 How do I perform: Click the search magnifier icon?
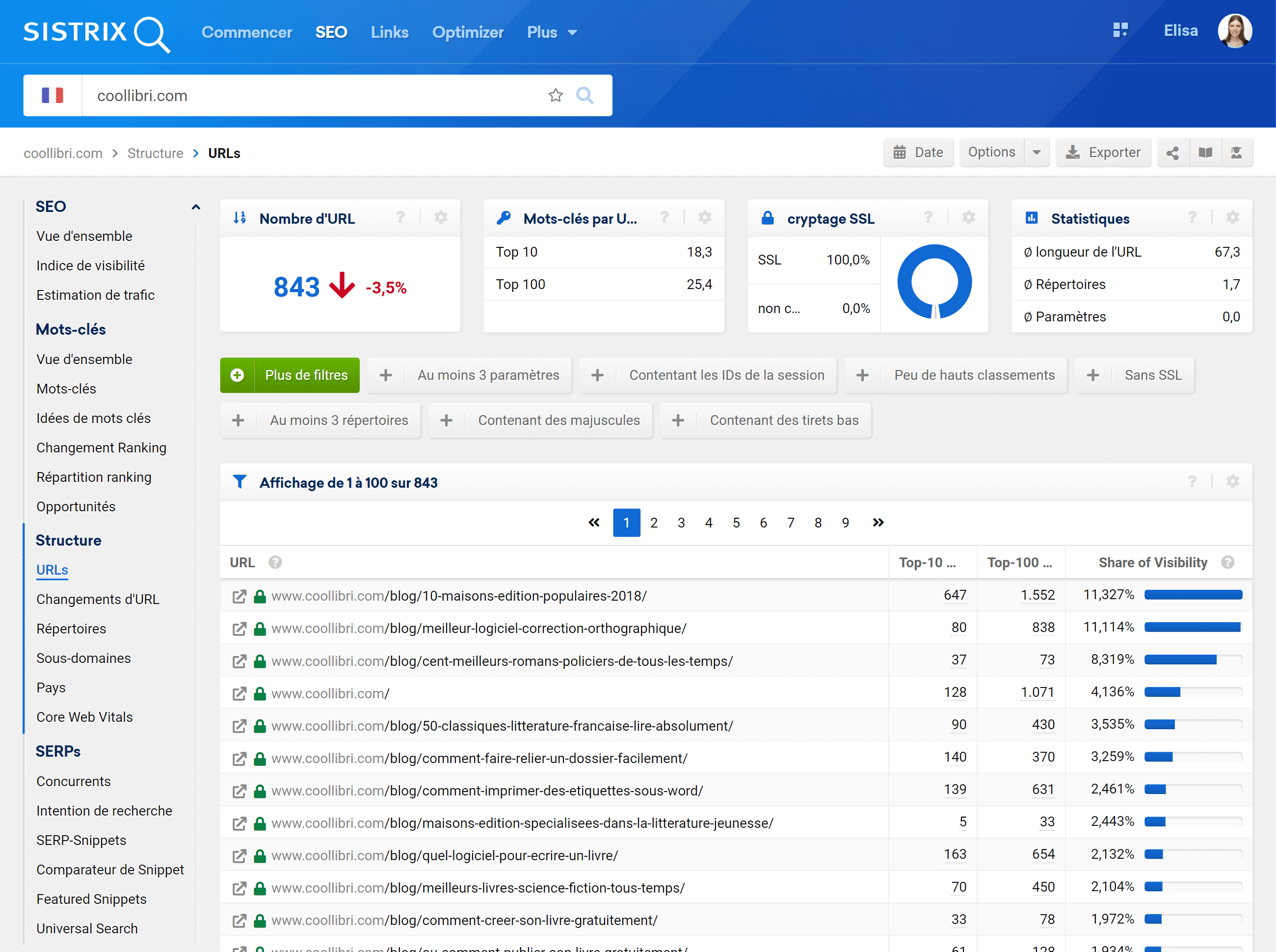[585, 95]
